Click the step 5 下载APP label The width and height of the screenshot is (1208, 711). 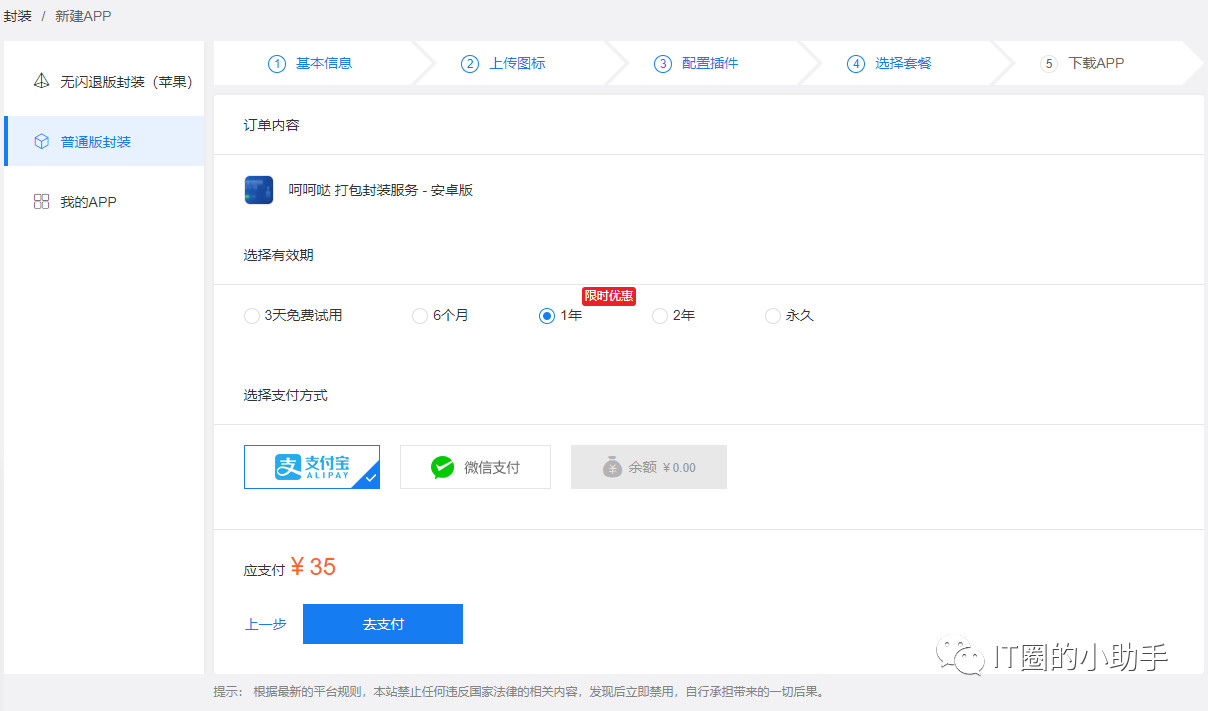coord(1087,63)
